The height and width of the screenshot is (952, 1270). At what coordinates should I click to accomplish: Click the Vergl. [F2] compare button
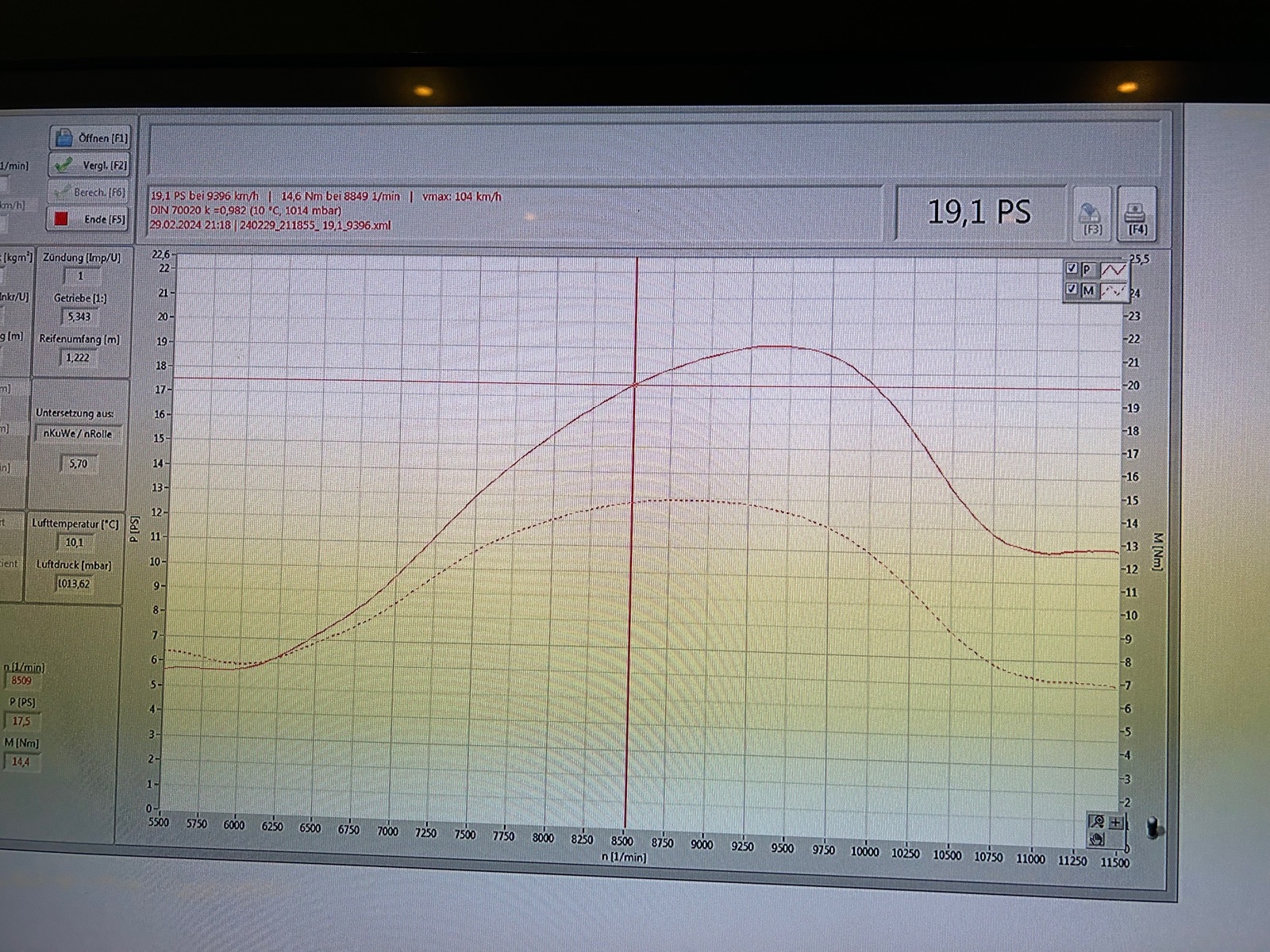click(90, 165)
